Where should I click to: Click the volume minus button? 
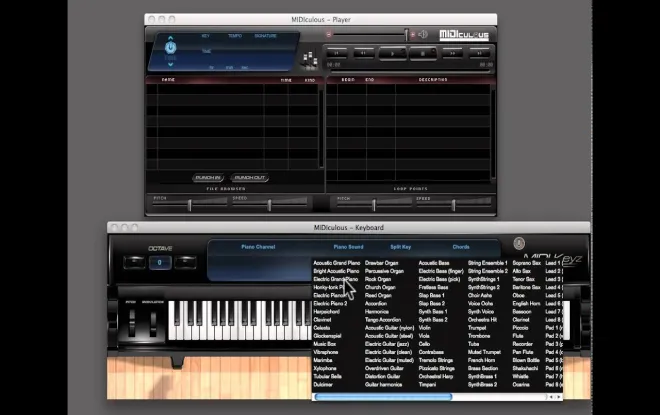pyautogui.click(x=329, y=35)
